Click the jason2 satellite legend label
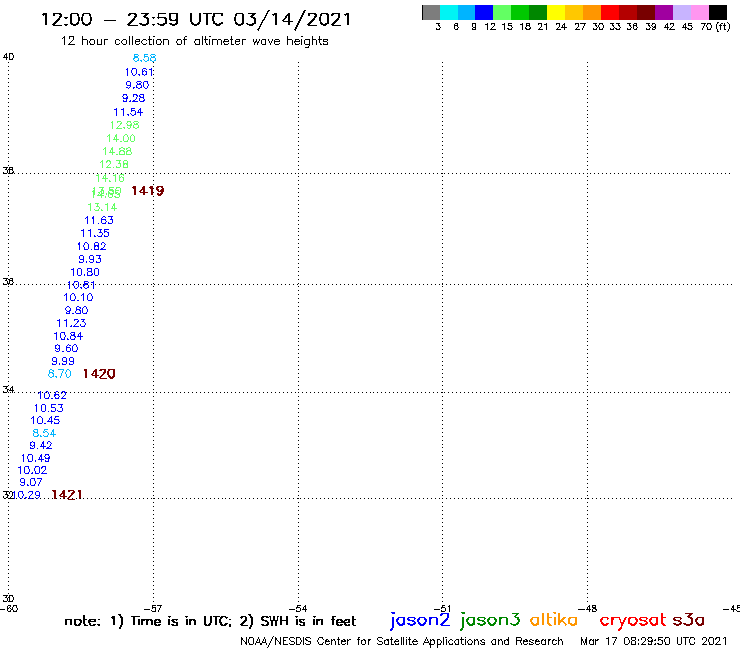The width and height of the screenshot is (740, 650). point(420,620)
